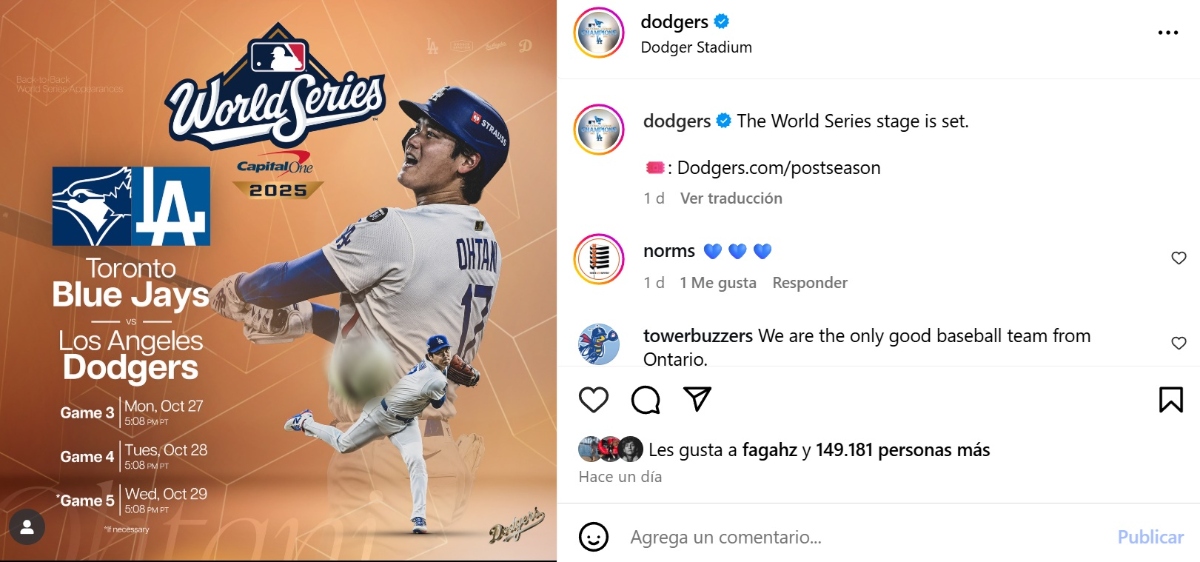Like the post with the heart icon

click(x=594, y=400)
